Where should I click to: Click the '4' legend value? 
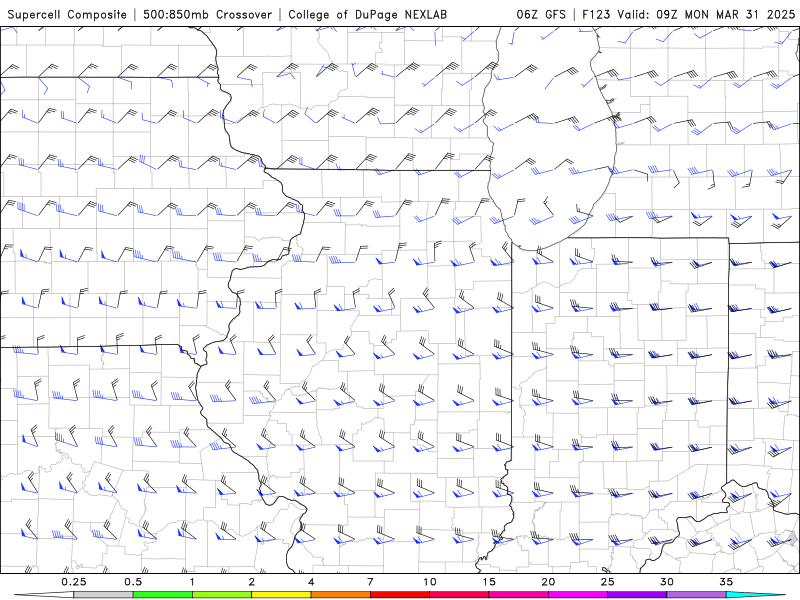click(x=311, y=582)
